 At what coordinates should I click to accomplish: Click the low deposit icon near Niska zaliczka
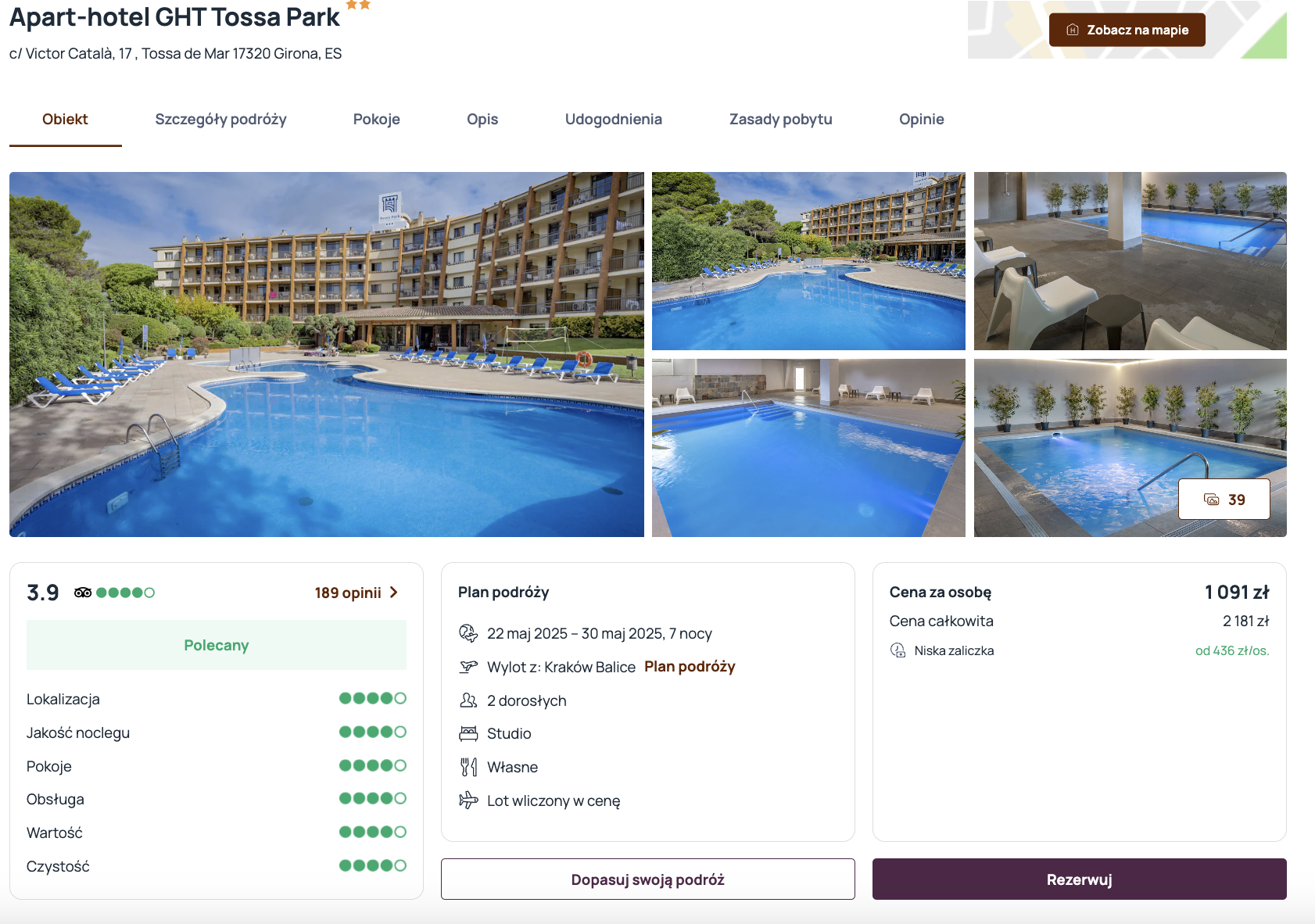pos(898,650)
